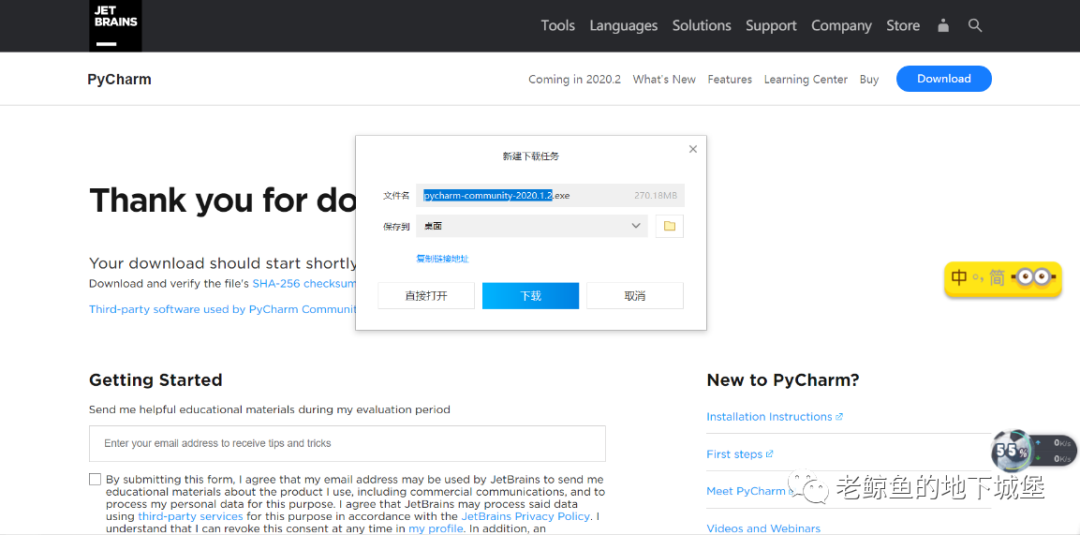1080x535 pixels.
Task: Open the Learning Center page
Action: point(805,79)
